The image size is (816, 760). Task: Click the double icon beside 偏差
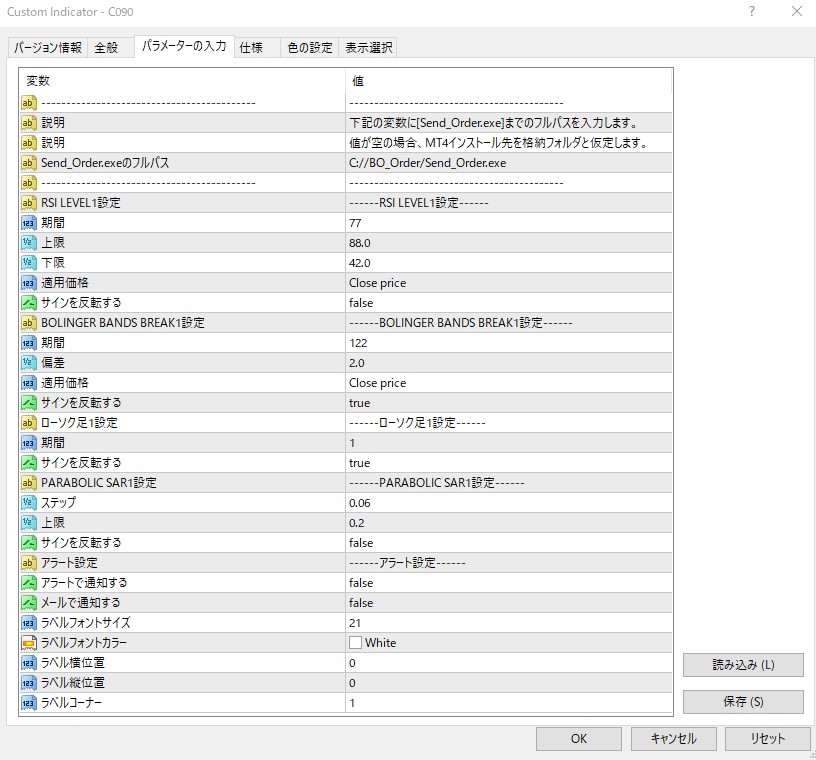pyautogui.click(x=29, y=363)
